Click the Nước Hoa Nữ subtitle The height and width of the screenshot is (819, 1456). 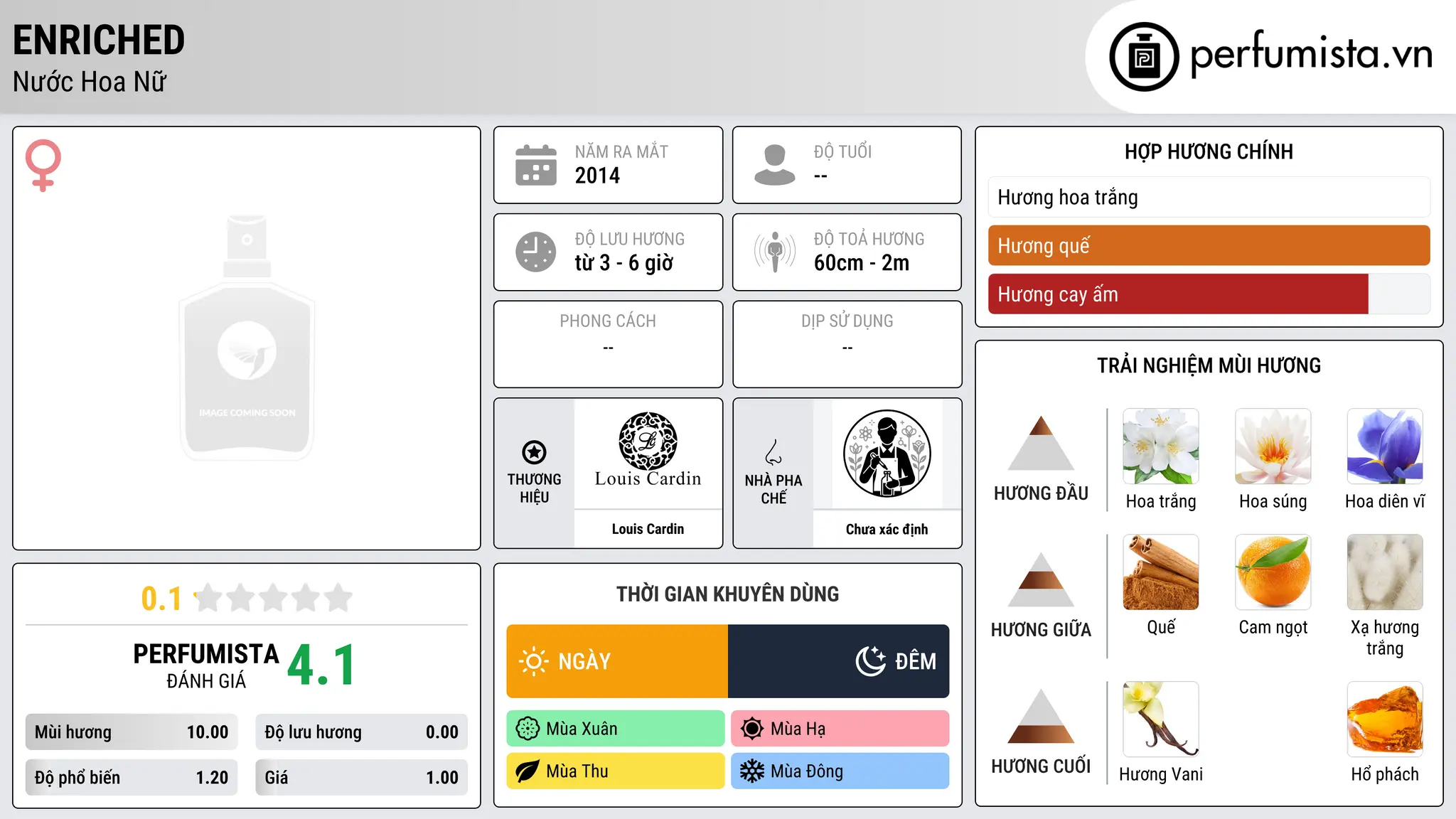coord(90,82)
